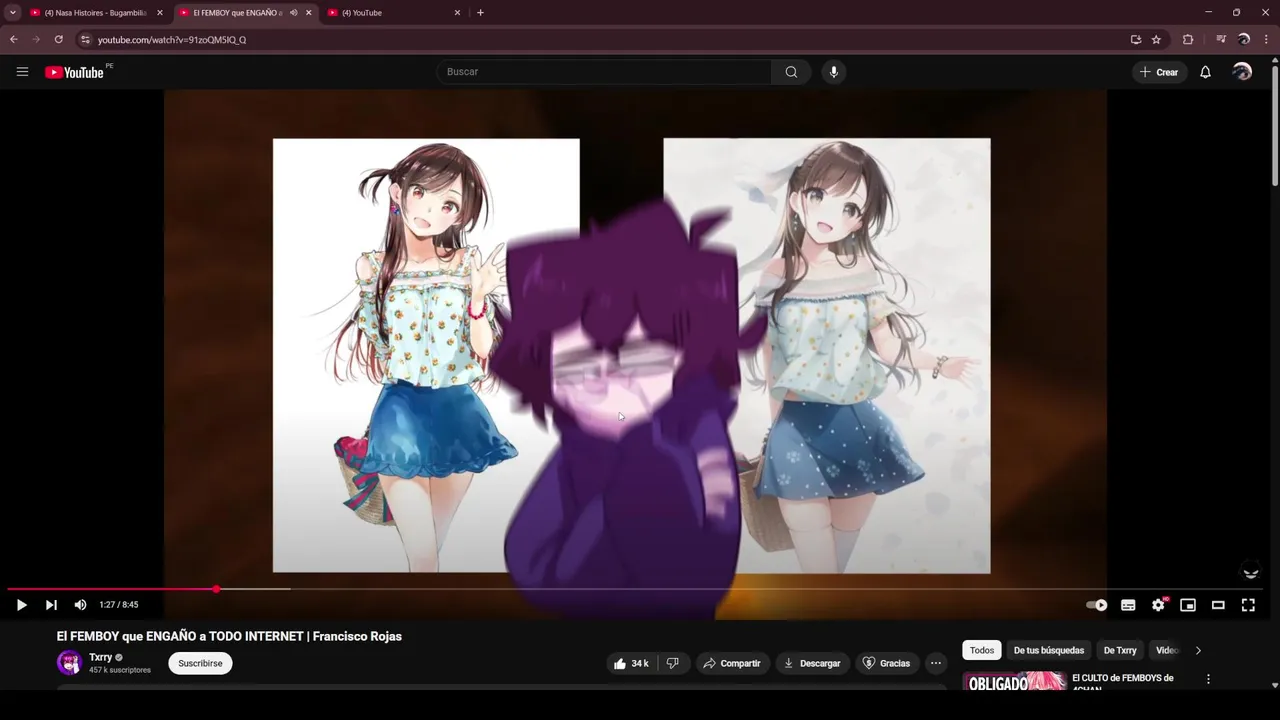Enter full screen mode
Screen dimensions: 1280x720
point(1248,605)
